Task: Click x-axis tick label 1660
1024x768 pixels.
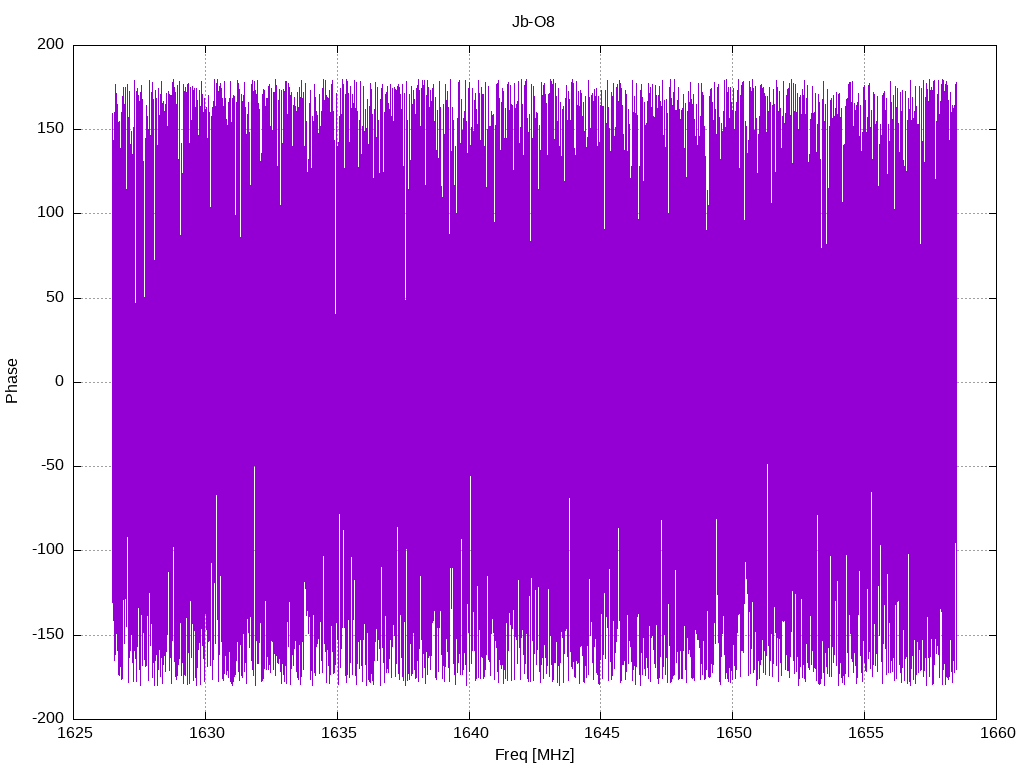Action: 998,733
